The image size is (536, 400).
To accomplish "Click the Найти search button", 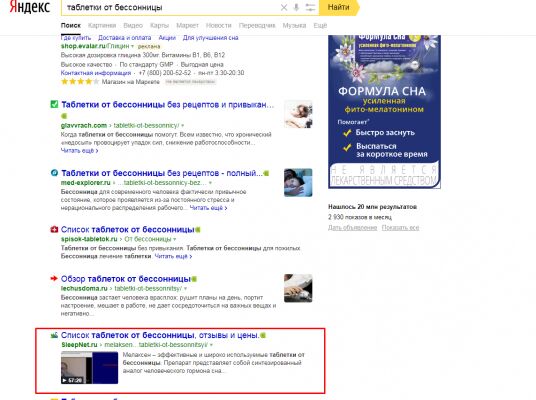I will (338, 7).
